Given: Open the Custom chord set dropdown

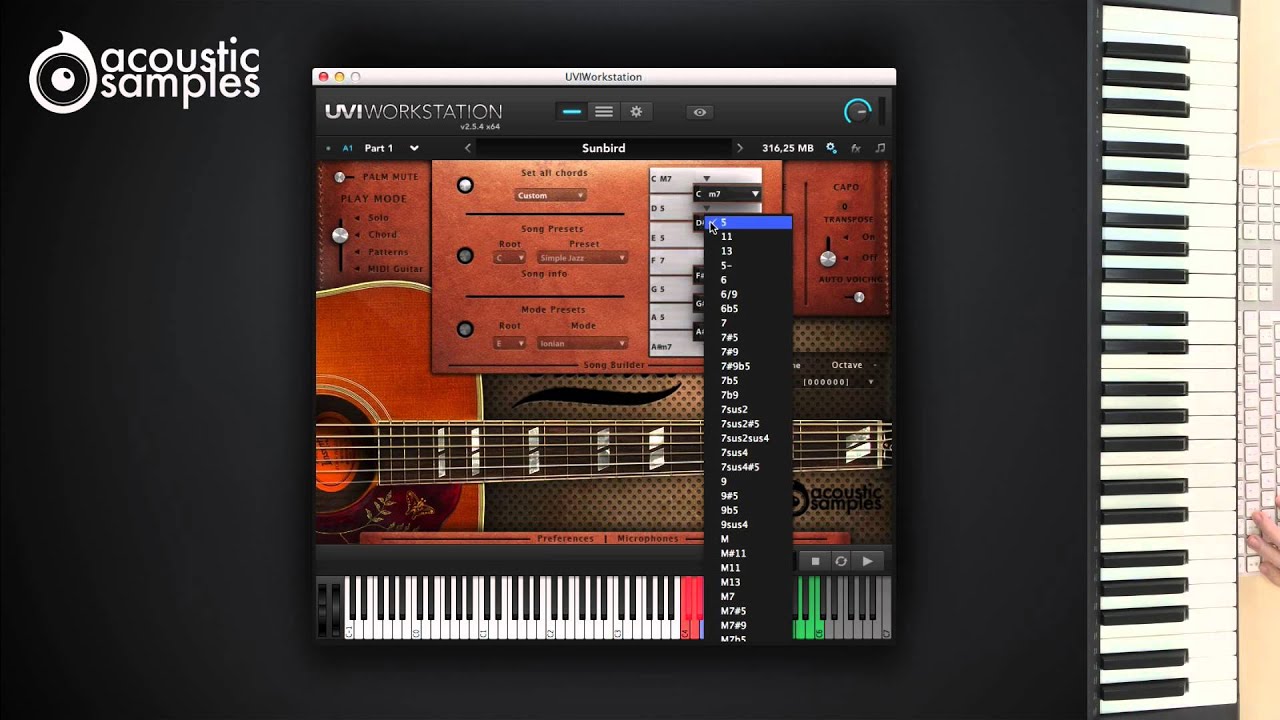Looking at the screenshot, I should click(550, 195).
